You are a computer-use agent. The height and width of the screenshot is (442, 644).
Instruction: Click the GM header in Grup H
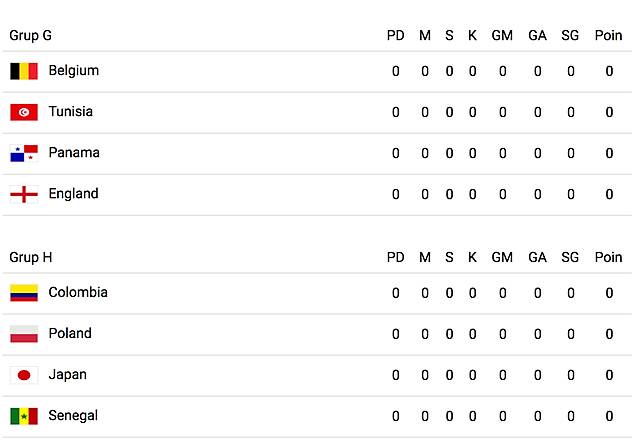click(x=502, y=258)
